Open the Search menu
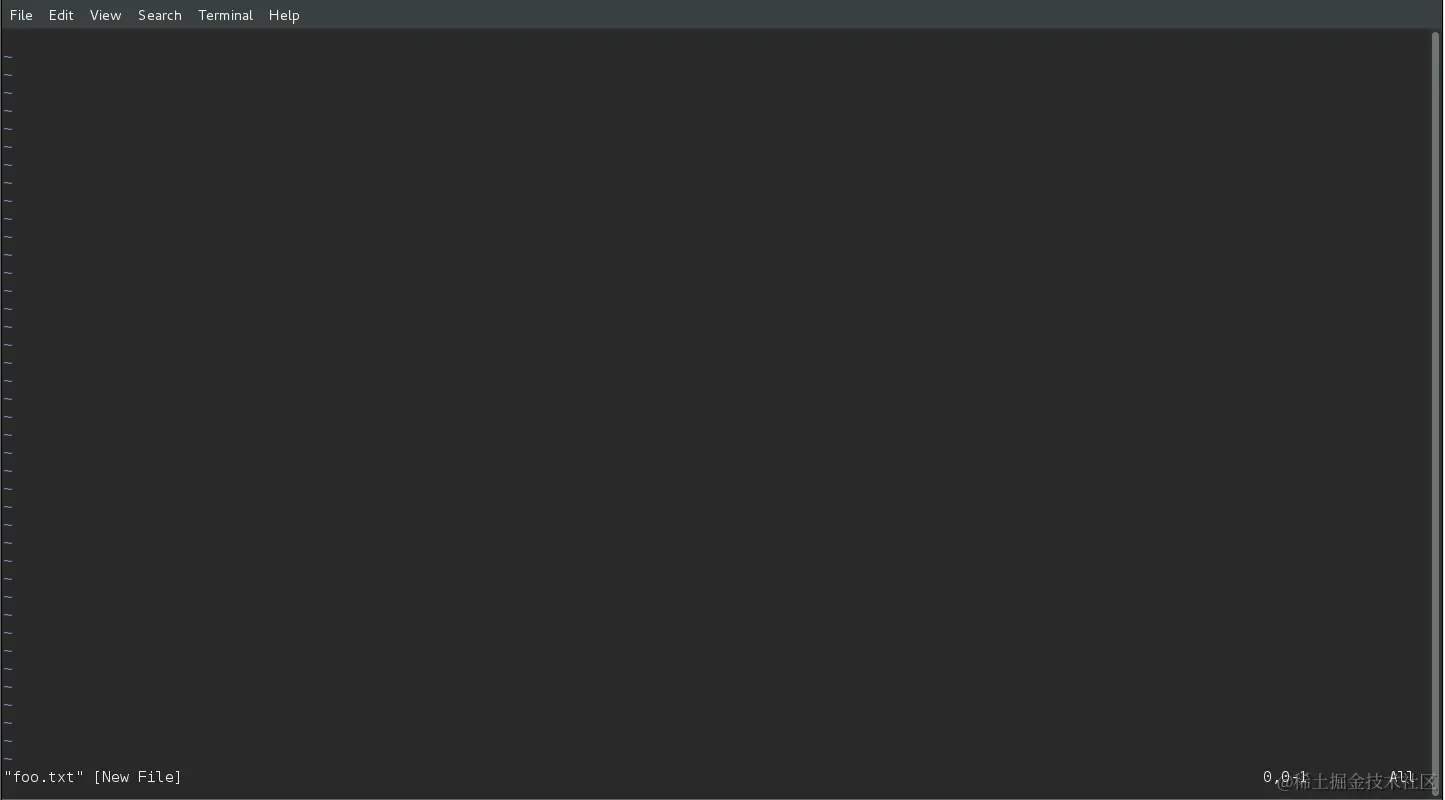Image resolution: width=1445 pixels, height=800 pixels. point(160,15)
